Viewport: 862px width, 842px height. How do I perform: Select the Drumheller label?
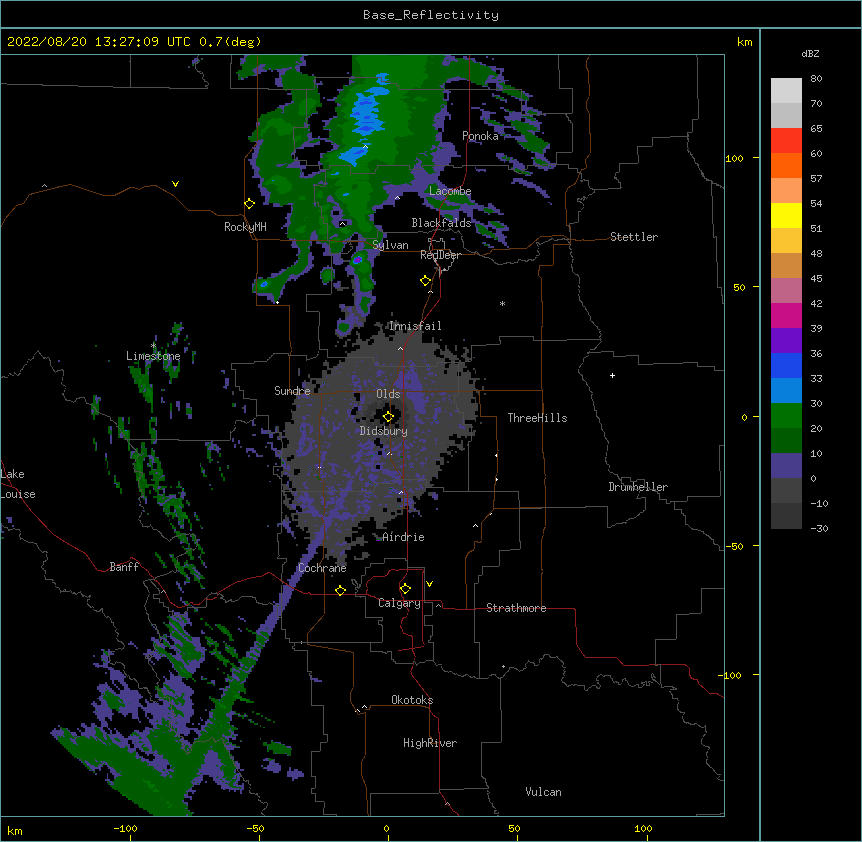pyautogui.click(x=638, y=487)
